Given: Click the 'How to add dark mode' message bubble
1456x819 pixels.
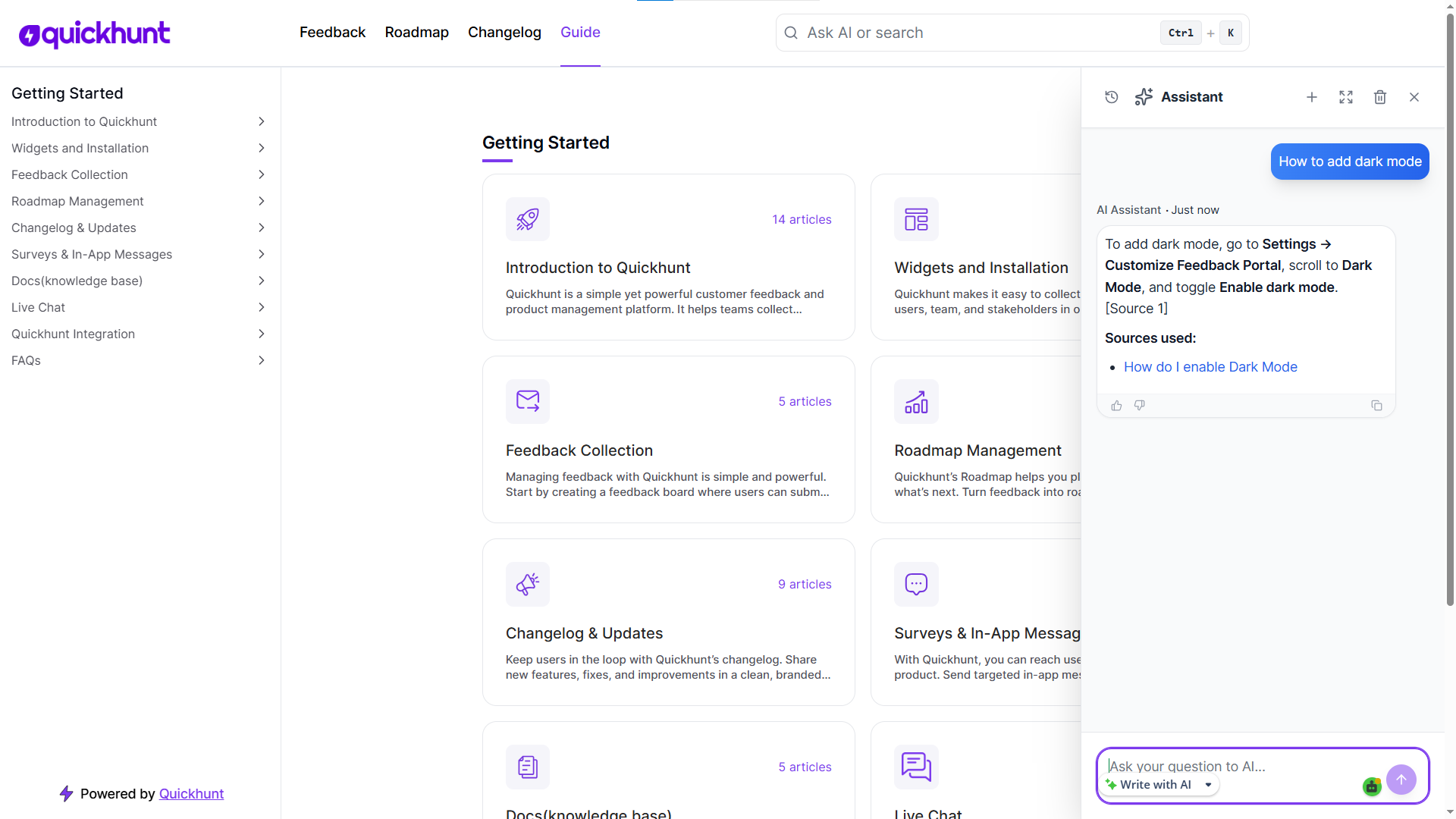Looking at the screenshot, I should coord(1350,162).
